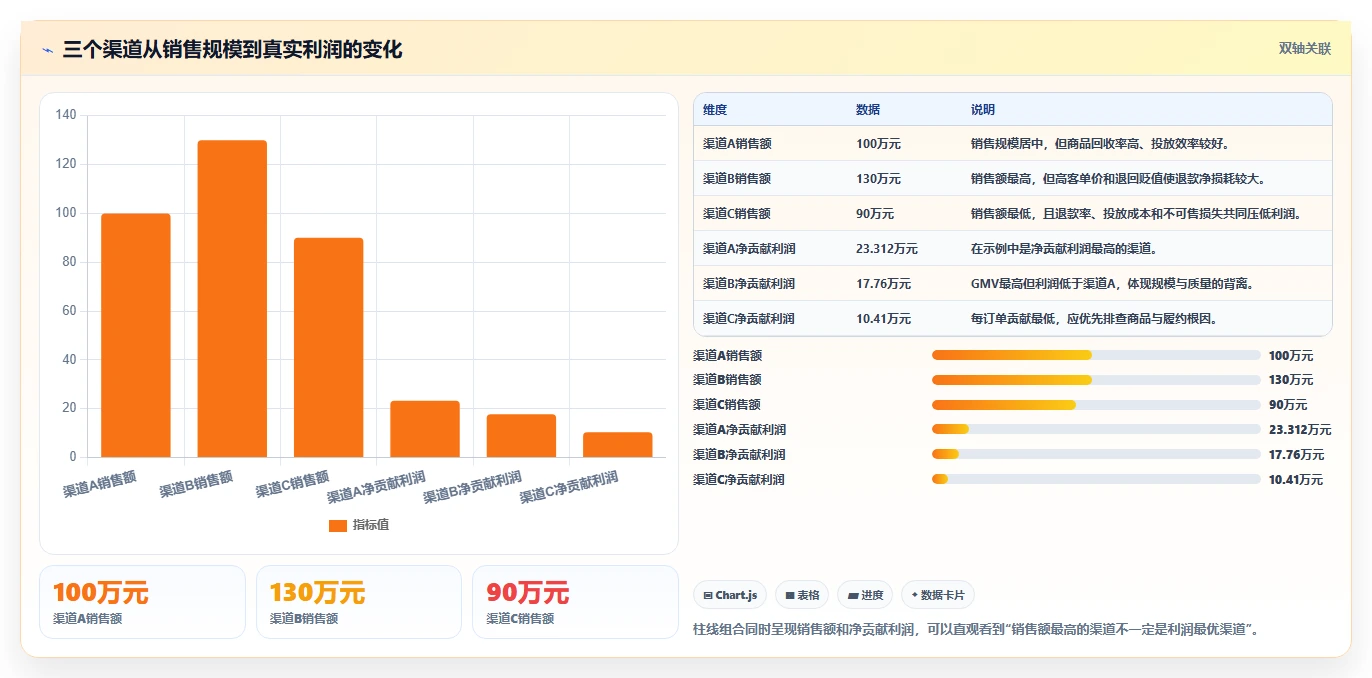Click the 渠道C销售额 progress bar

tap(1096, 405)
